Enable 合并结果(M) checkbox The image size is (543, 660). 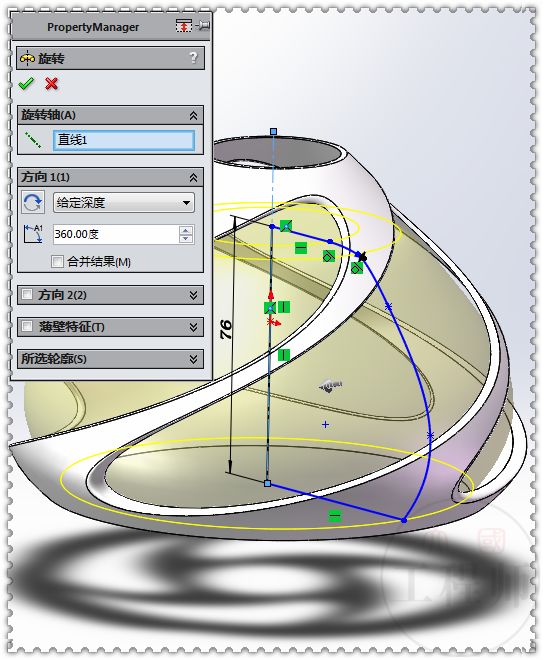pos(57,261)
